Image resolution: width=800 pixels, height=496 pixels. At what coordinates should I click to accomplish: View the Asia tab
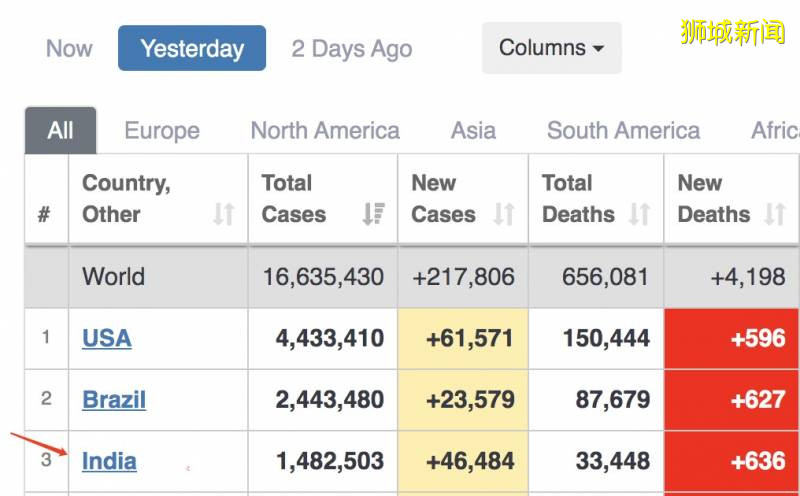(473, 131)
